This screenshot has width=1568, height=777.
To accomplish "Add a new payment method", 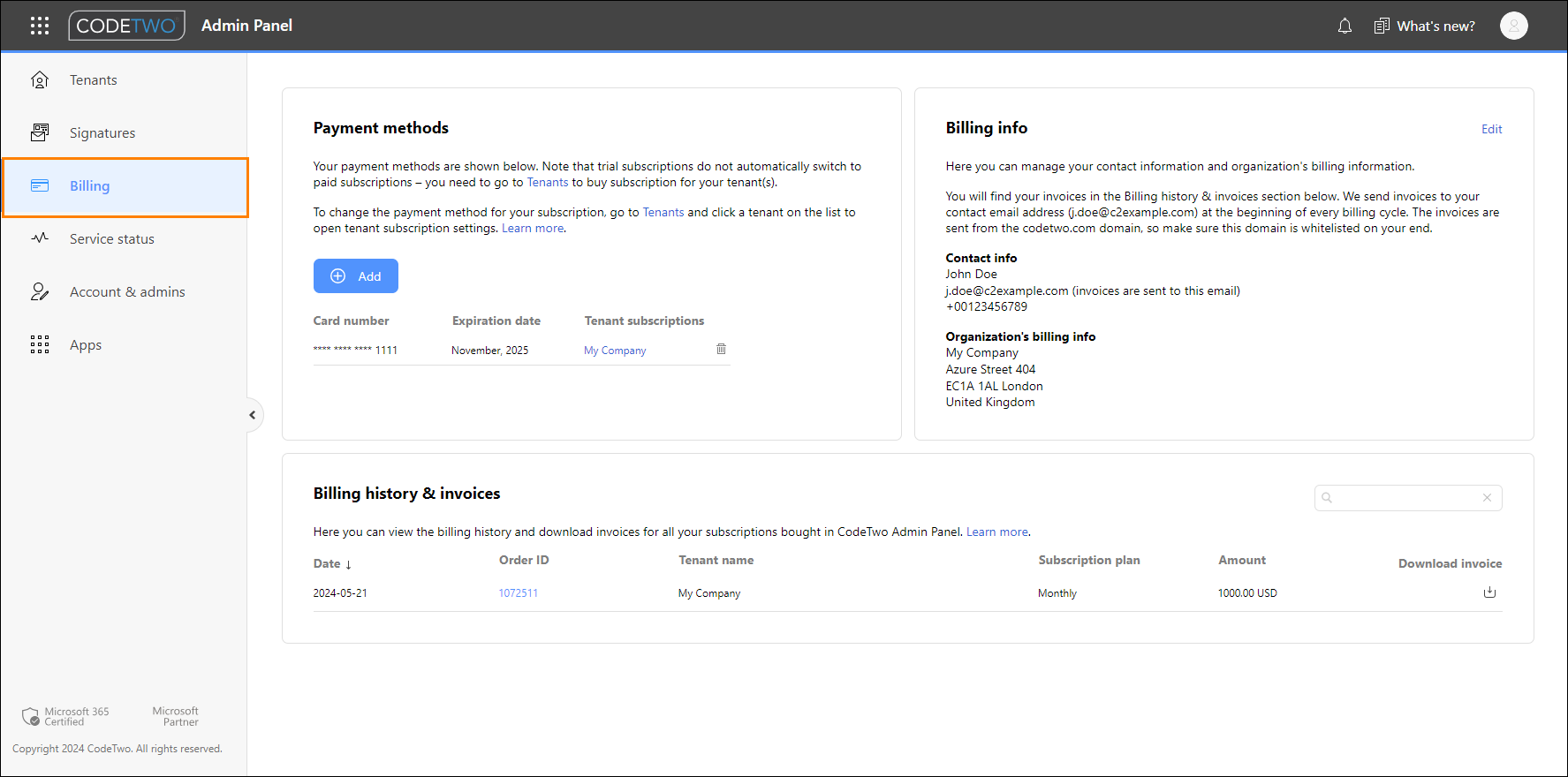I will tap(355, 275).
